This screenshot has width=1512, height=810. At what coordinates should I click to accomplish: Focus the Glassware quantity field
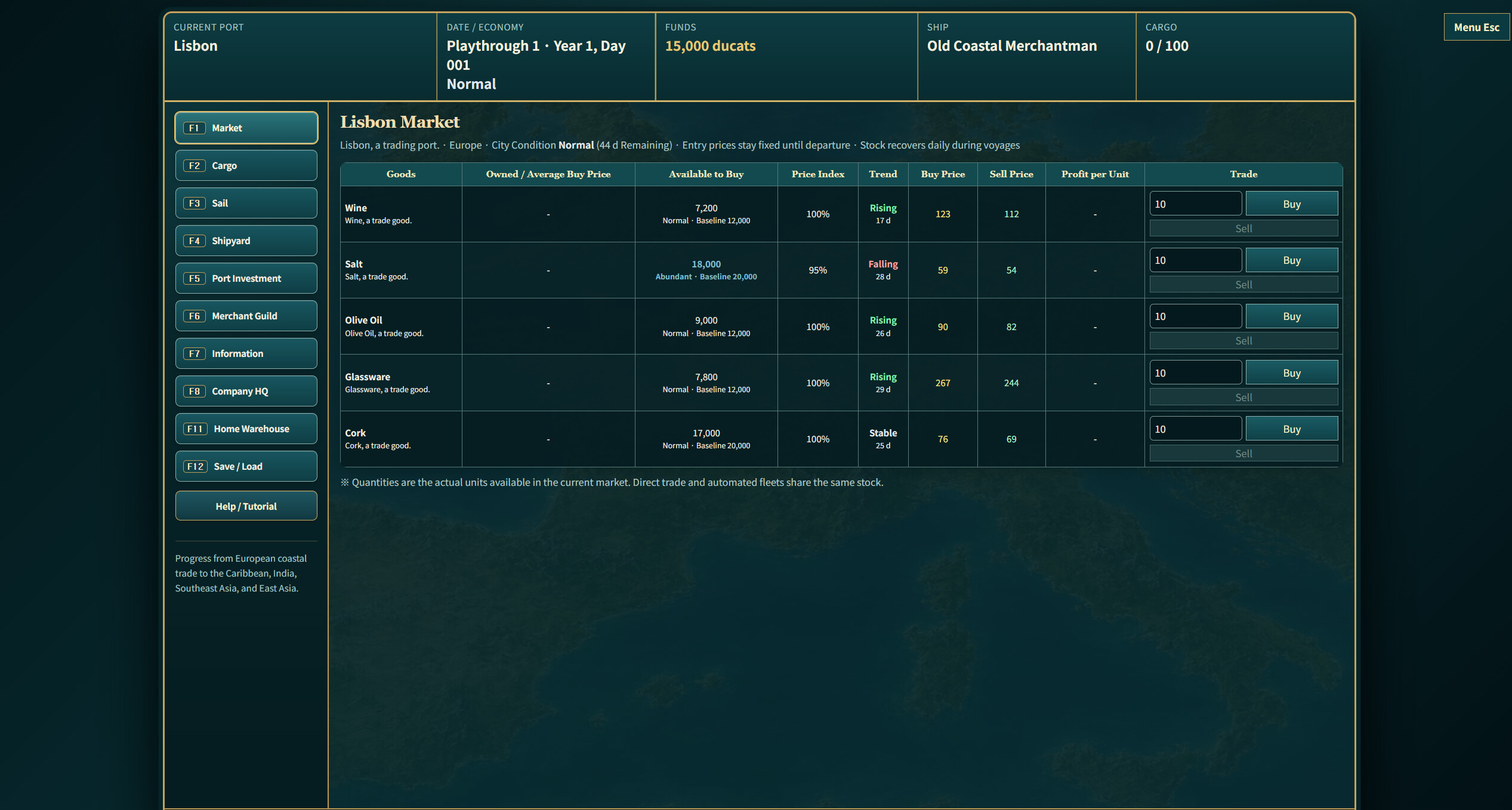[x=1195, y=373]
